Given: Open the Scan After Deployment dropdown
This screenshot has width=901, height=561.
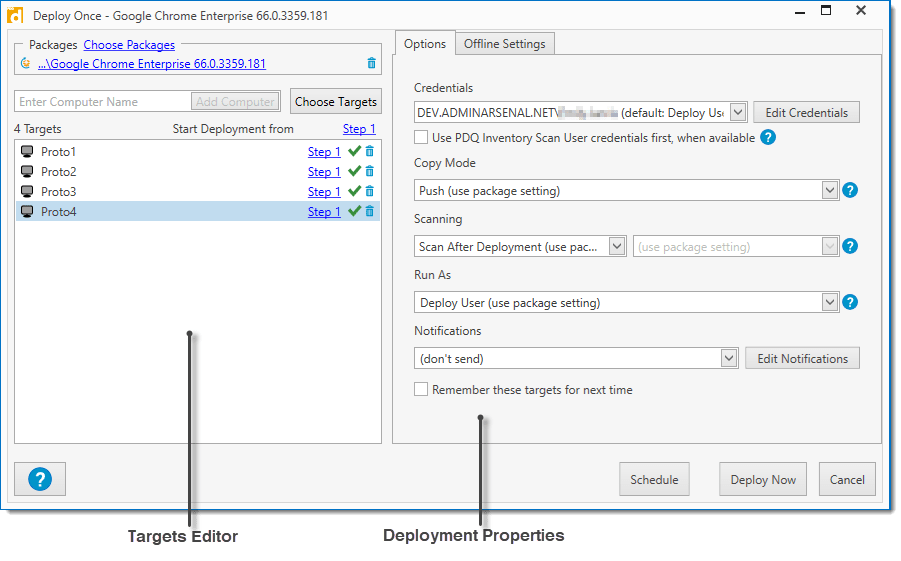Looking at the screenshot, I should point(617,246).
